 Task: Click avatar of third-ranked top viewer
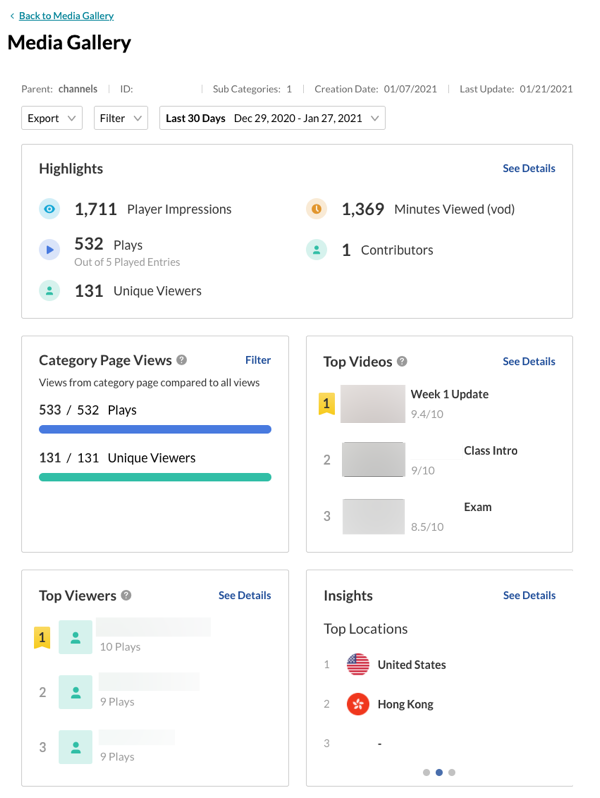(x=75, y=747)
